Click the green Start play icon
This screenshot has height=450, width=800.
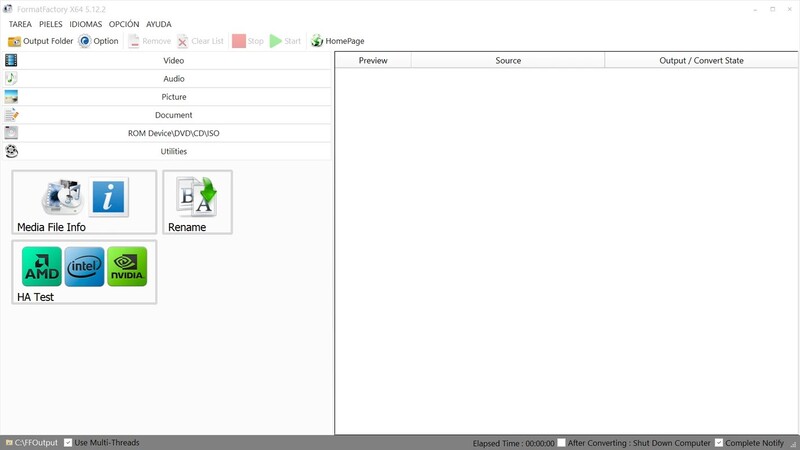click(x=276, y=41)
